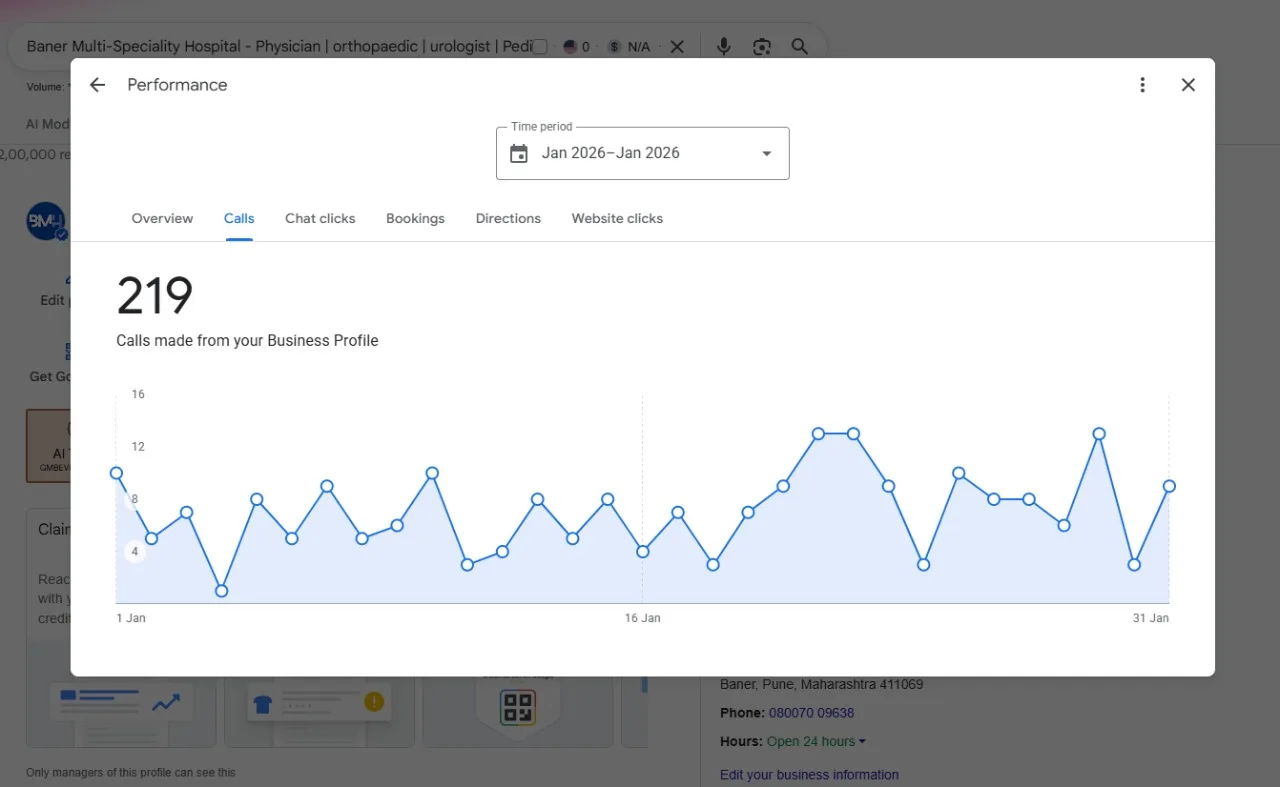Open the Bookings tab

[415, 218]
